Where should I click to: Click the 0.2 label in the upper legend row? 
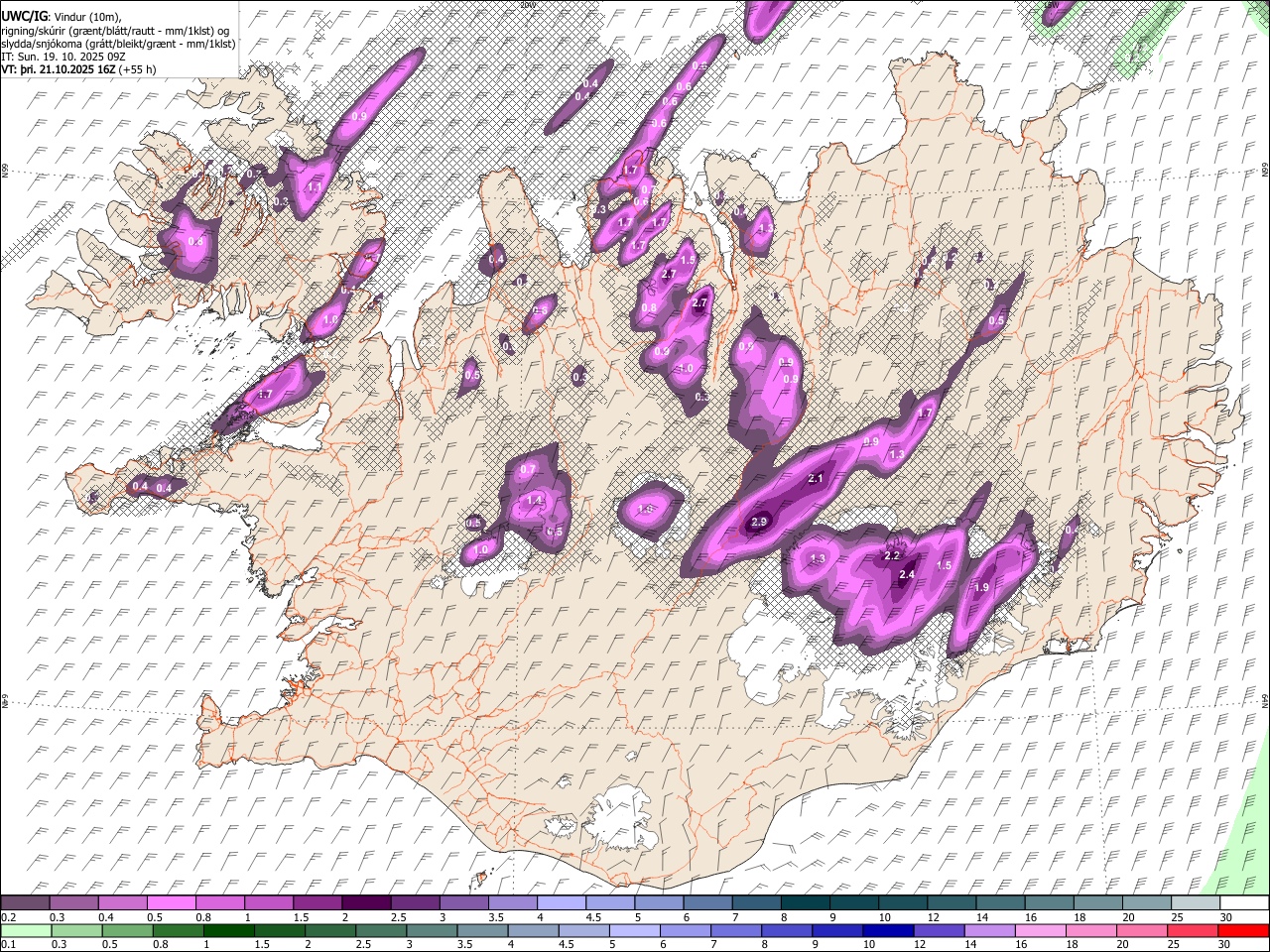point(9,917)
